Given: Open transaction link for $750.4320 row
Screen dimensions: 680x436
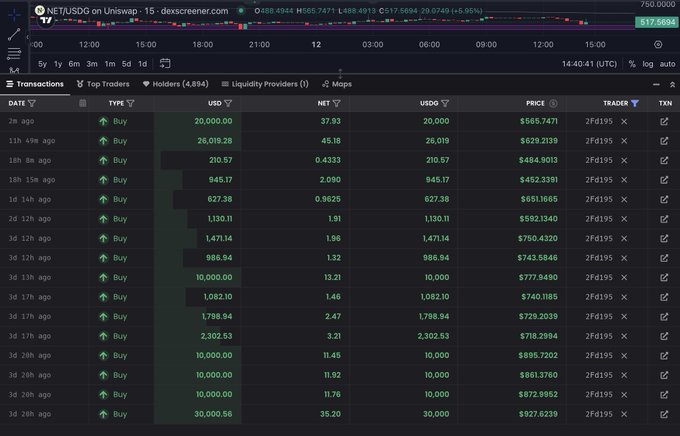Looking at the screenshot, I should tap(664, 239).
